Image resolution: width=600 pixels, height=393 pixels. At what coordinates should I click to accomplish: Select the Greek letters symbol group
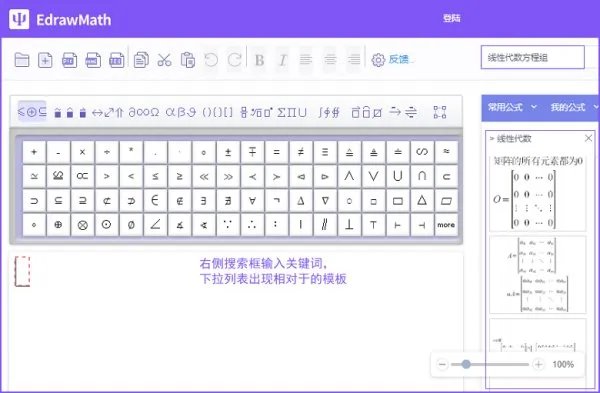click(181, 113)
